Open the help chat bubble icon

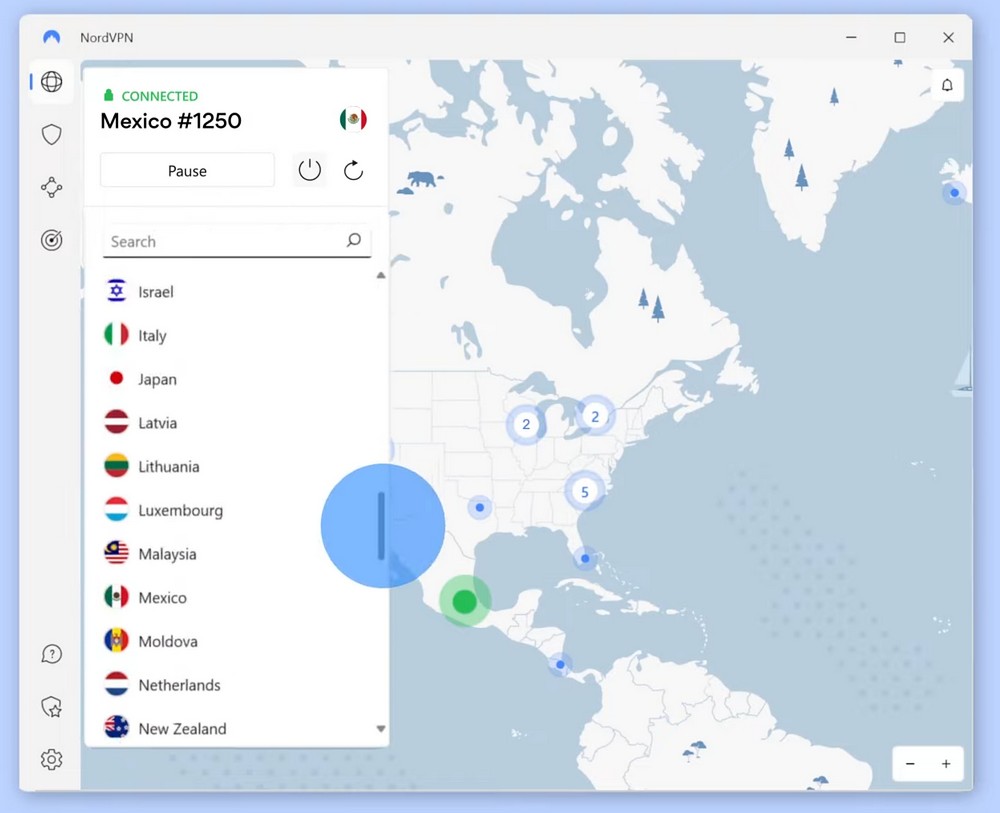tap(52, 654)
